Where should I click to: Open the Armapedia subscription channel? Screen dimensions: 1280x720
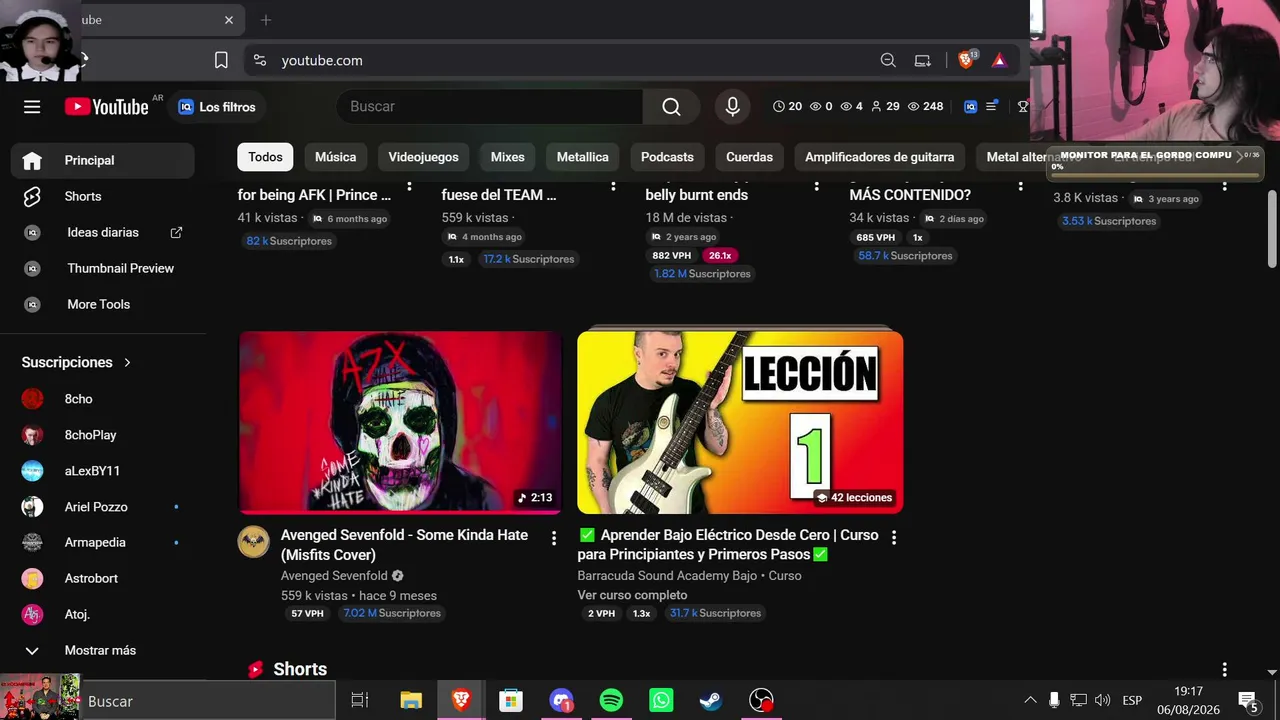pos(103,542)
